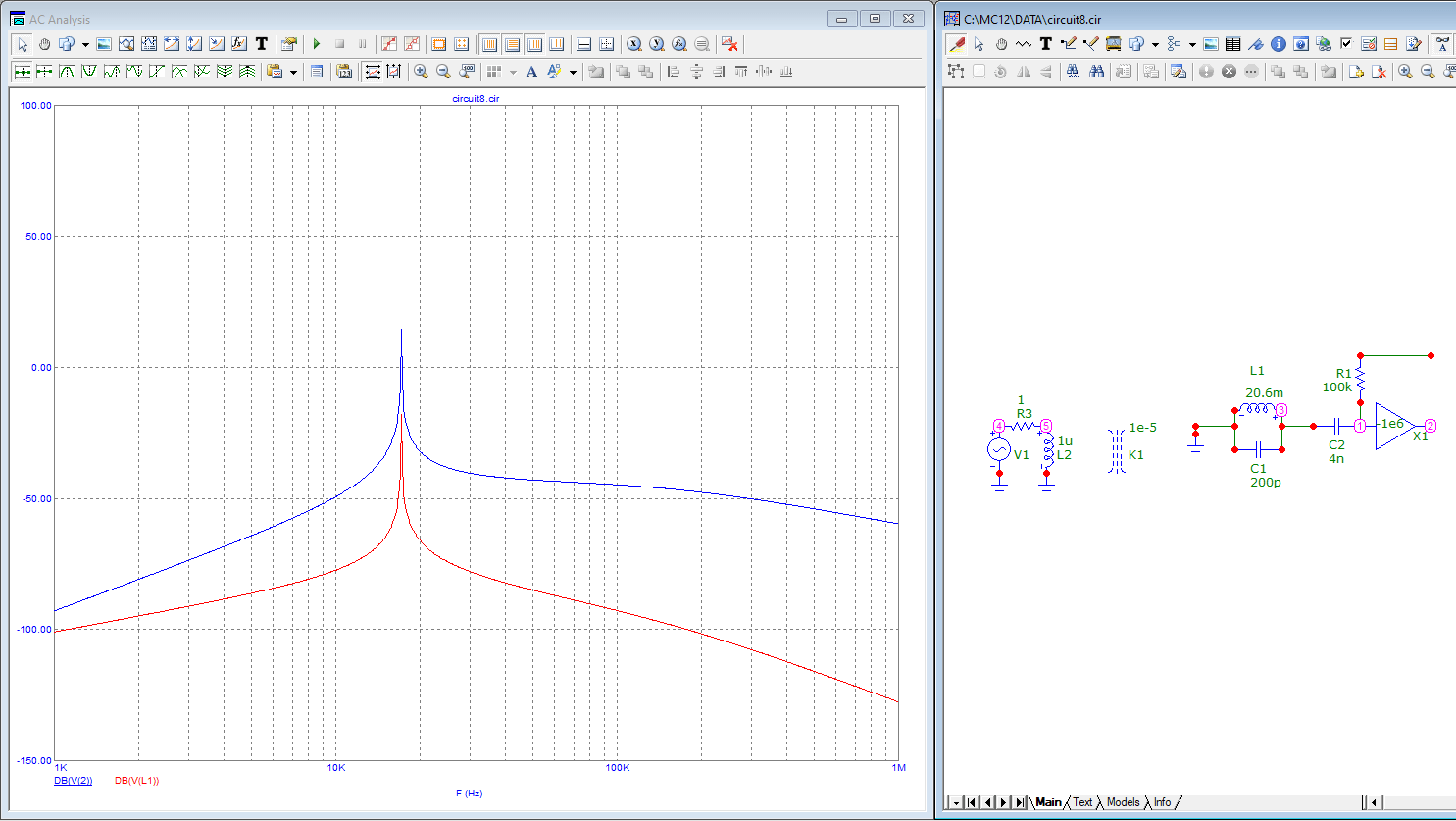Open the schematic node hierarchy dropdown arrow

tap(1192, 44)
